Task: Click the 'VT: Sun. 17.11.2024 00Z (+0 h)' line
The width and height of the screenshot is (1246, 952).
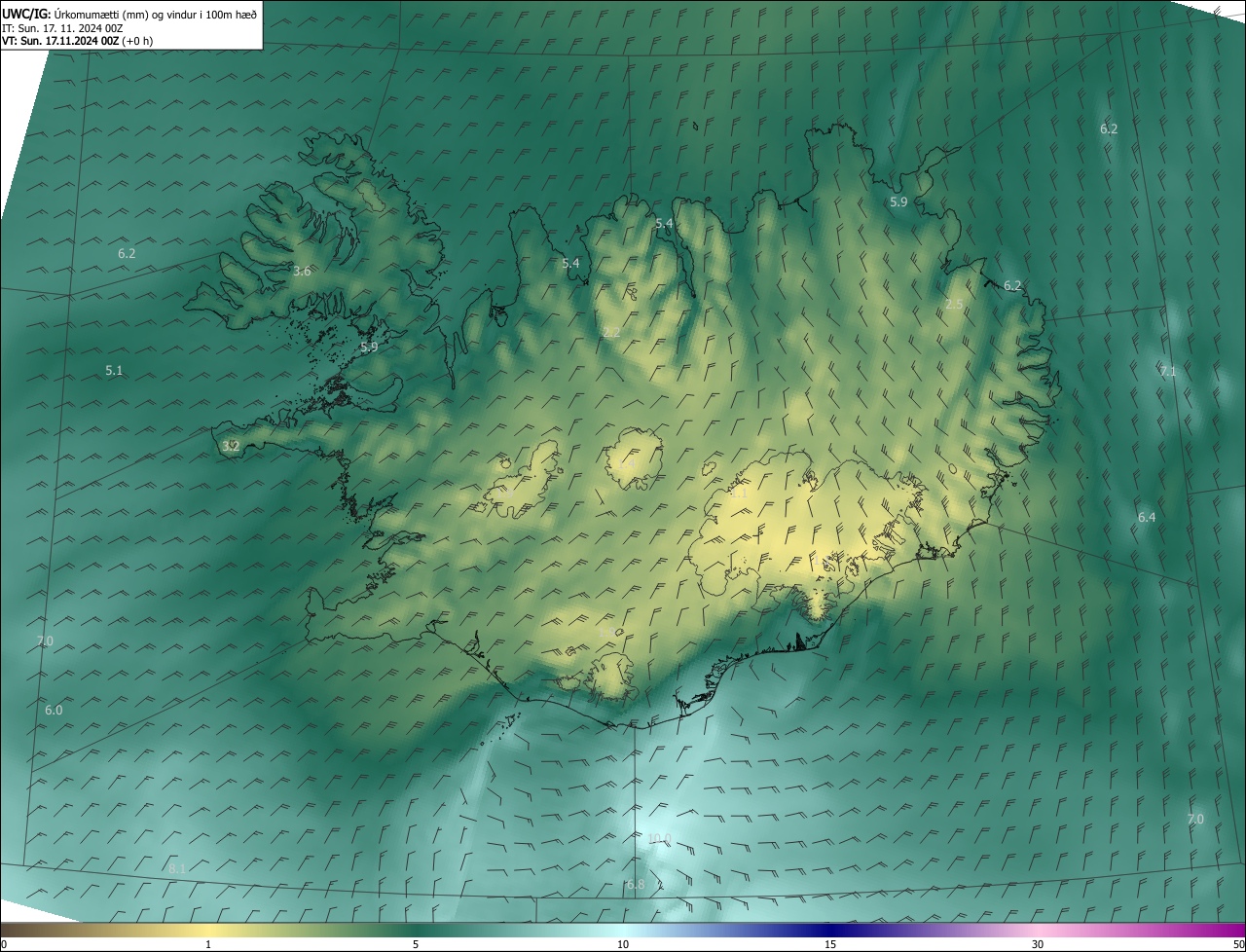Action: 77,41
